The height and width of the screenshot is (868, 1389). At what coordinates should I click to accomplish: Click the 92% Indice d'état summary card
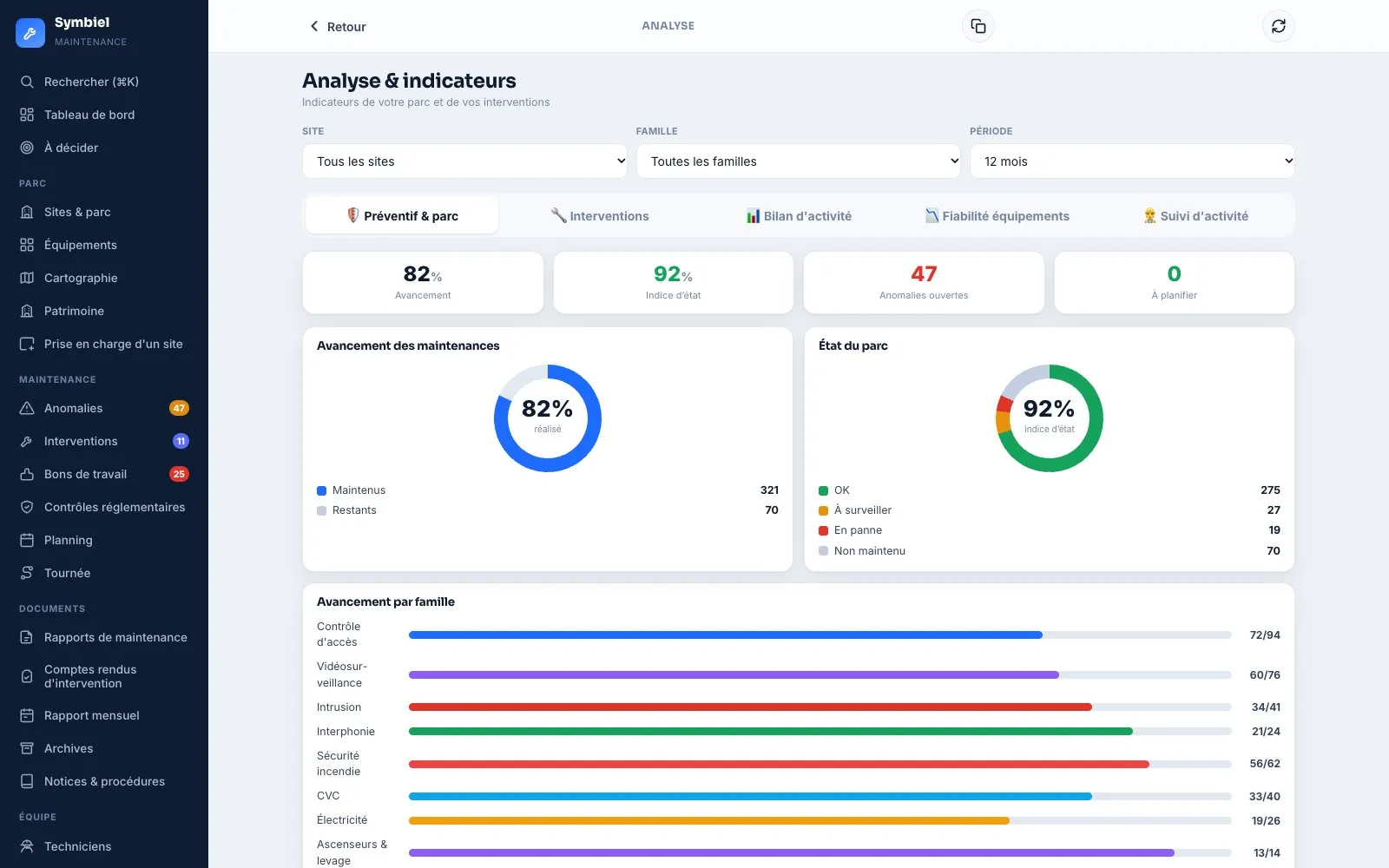point(673,282)
